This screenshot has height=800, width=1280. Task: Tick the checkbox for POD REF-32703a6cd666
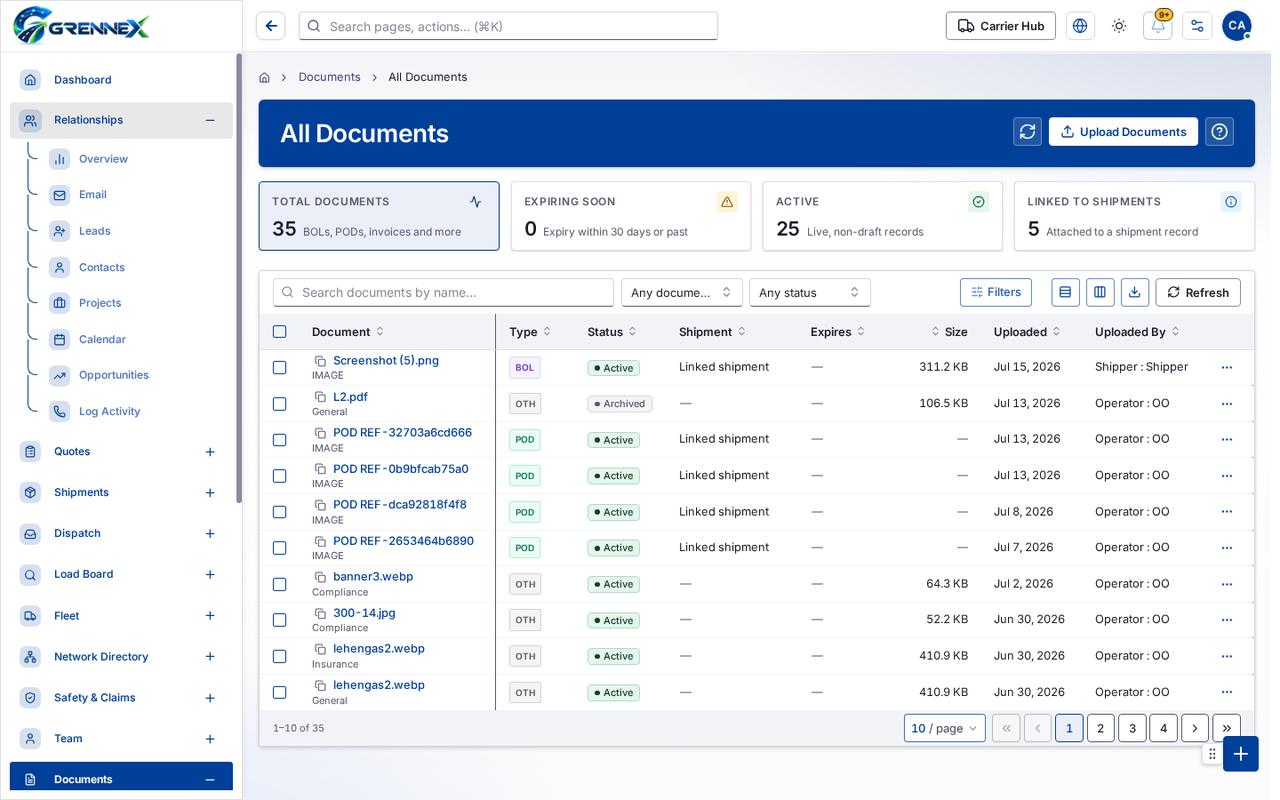tap(280, 440)
